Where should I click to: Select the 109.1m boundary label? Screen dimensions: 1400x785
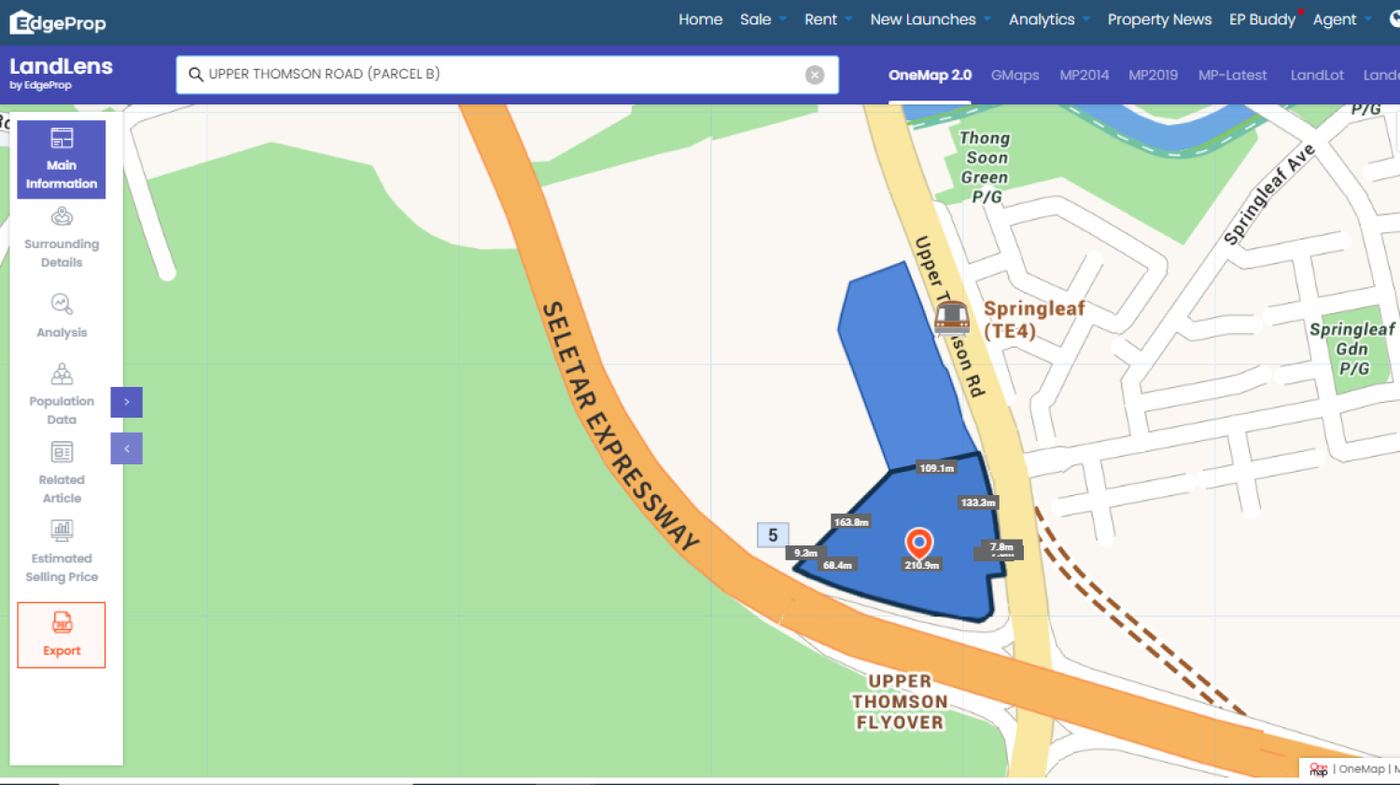tap(936, 468)
